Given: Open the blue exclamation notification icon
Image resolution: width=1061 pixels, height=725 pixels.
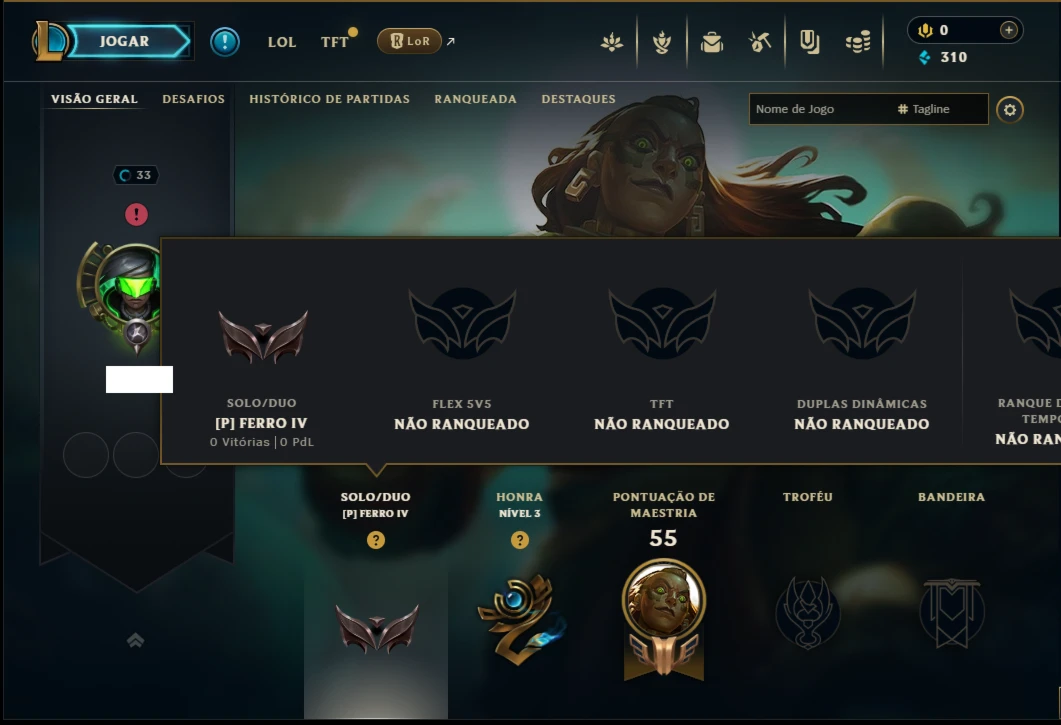Looking at the screenshot, I should (x=225, y=42).
